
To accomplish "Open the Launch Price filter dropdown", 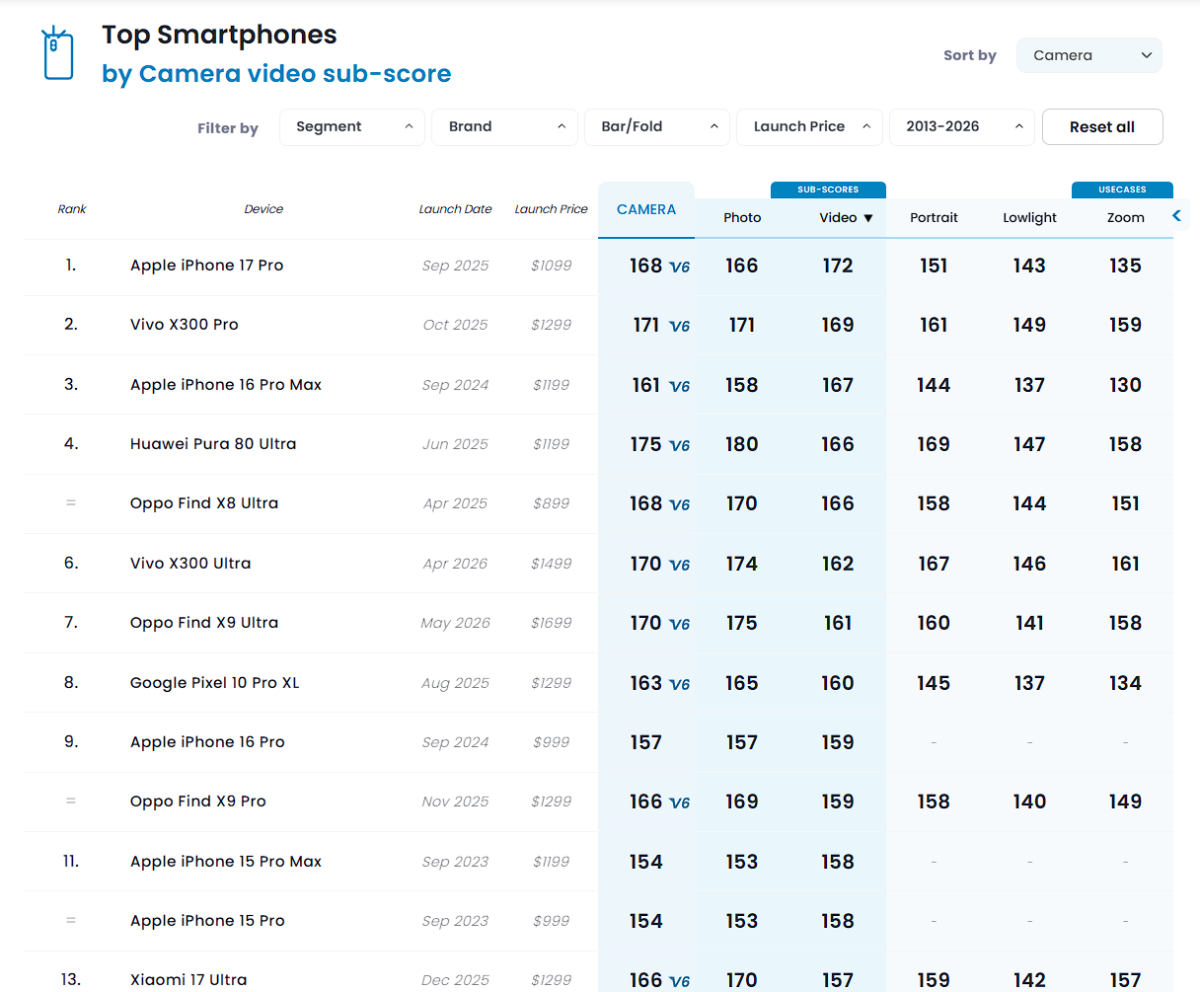I will pyautogui.click(x=809, y=127).
